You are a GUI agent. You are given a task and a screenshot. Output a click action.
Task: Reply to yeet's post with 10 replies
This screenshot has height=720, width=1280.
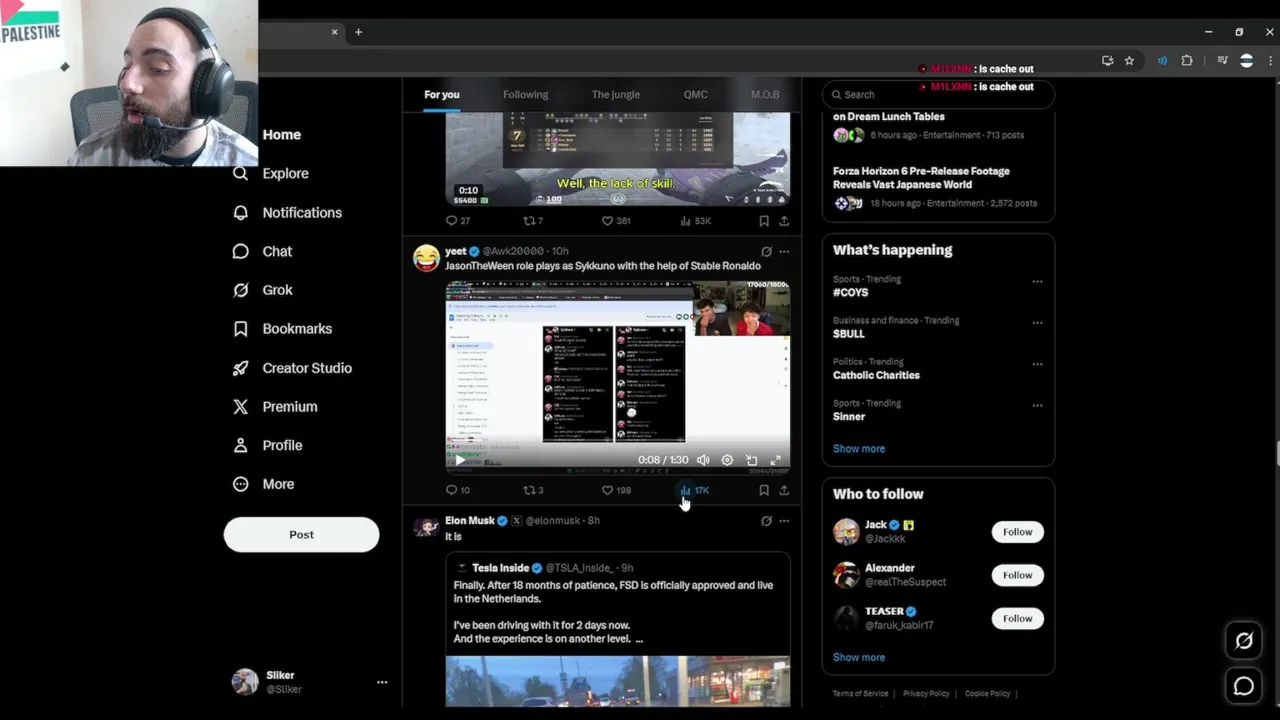tap(457, 490)
